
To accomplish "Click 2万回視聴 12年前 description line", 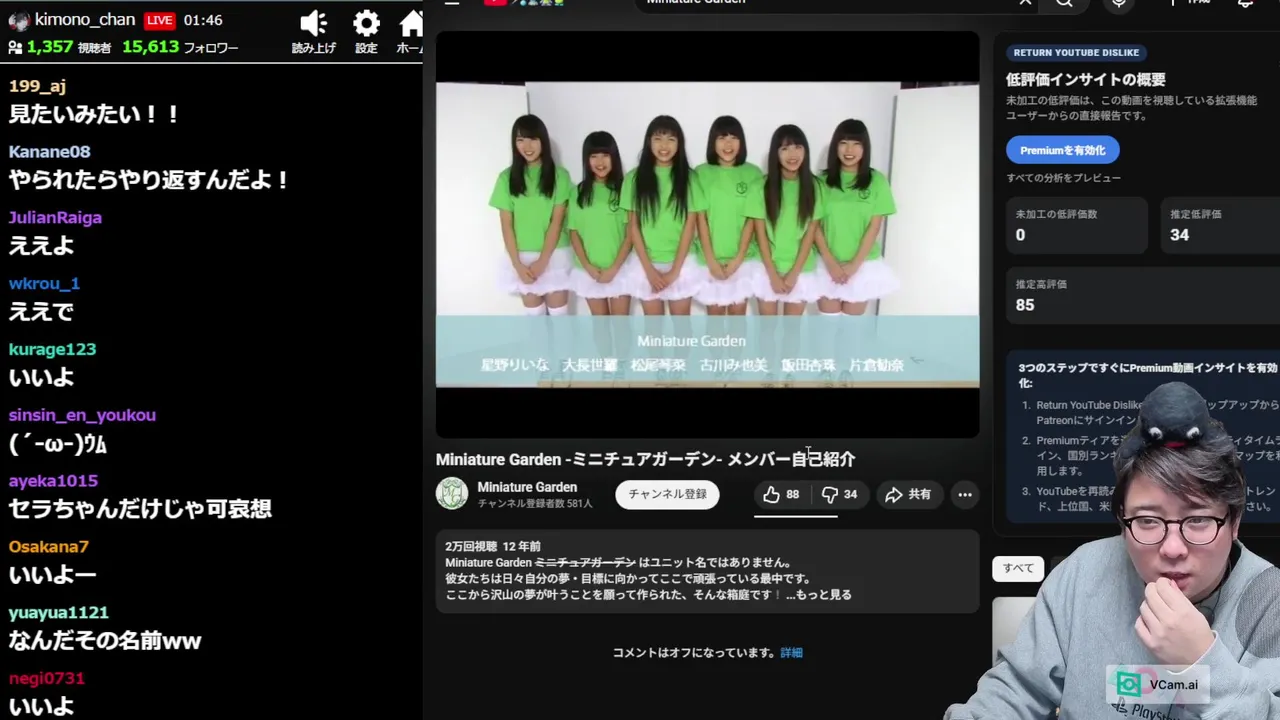I will click(493, 547).
